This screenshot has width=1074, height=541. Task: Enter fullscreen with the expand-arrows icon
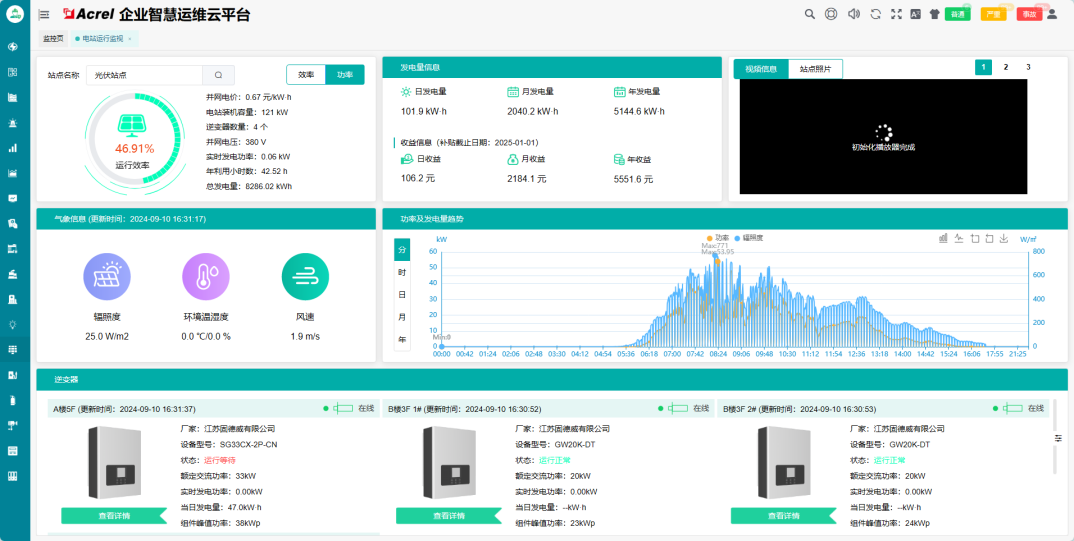click(x=896, y=14)
